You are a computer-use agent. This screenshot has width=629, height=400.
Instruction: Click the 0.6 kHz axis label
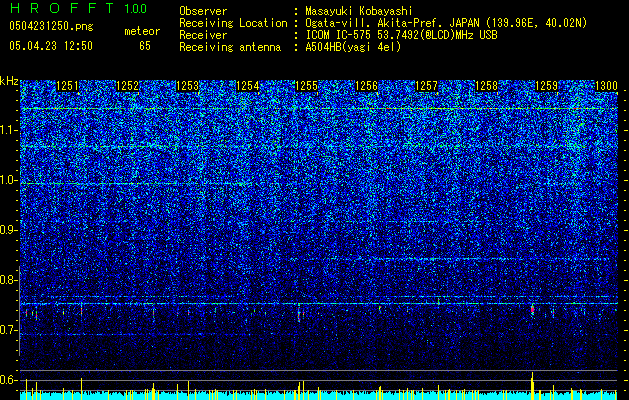[8, 380]
